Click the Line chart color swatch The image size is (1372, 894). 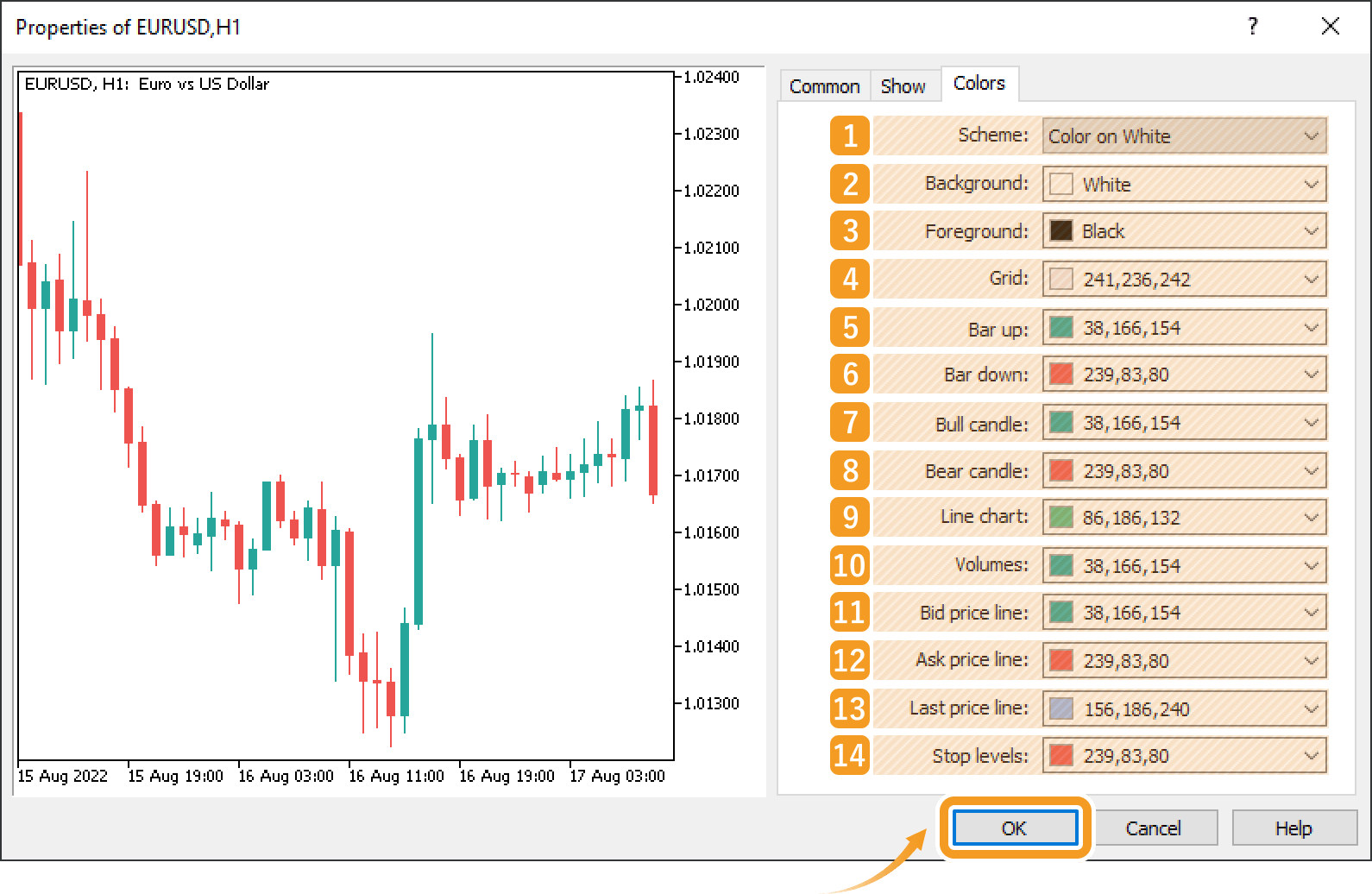[x=1060, y=518]
